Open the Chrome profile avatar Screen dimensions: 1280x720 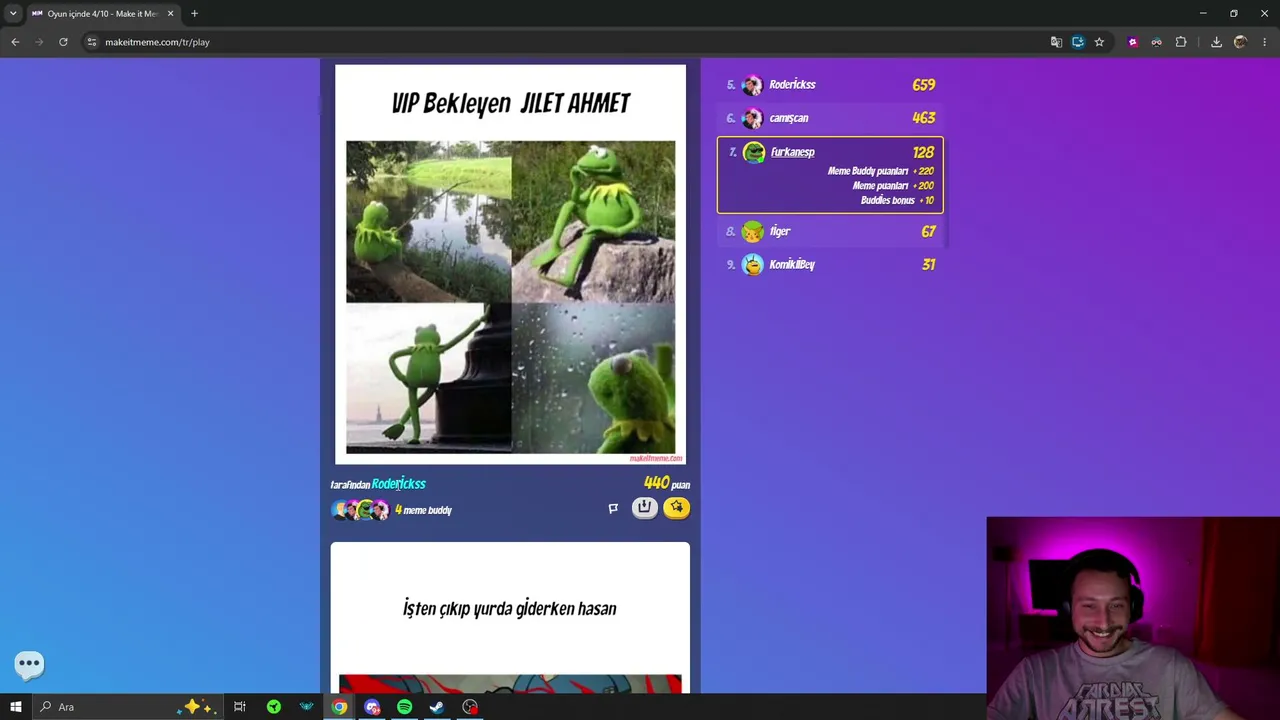(x=1240, y=42)
